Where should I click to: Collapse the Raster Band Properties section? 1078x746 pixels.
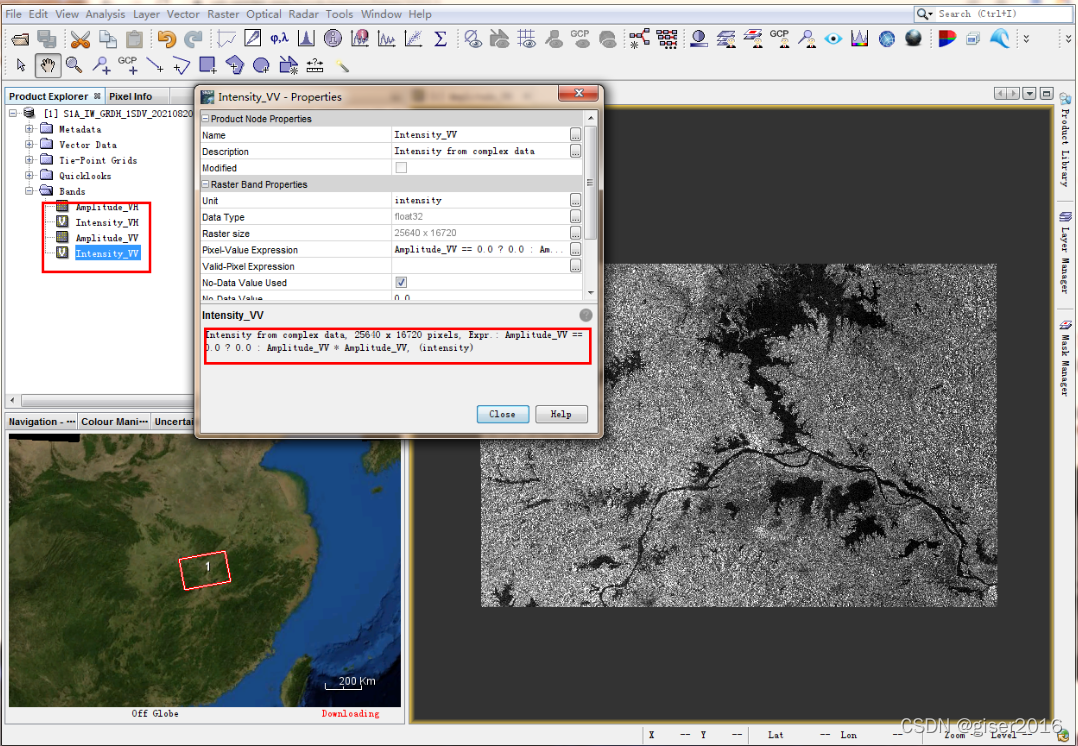(x=205, y=185)
